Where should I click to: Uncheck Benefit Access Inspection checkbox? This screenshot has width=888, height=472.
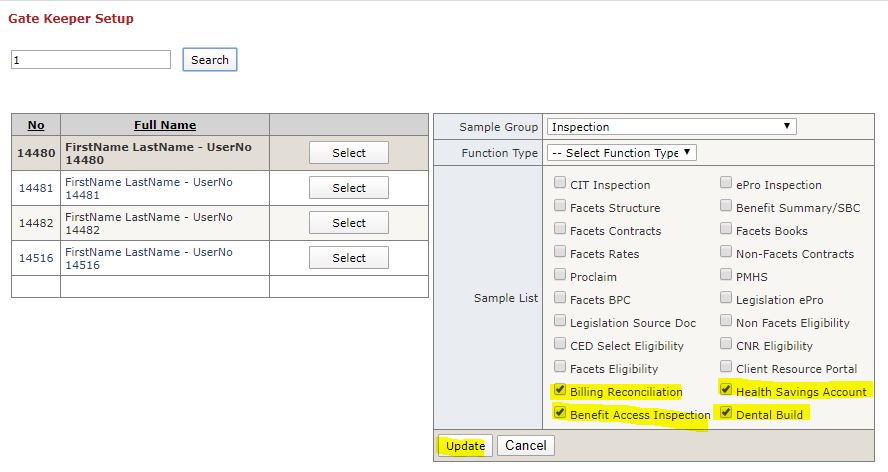click(560, 414)
